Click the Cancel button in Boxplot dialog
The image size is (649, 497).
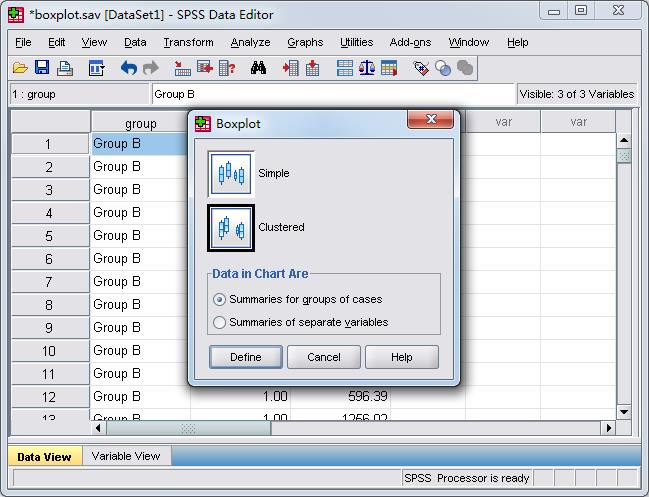point(324,357)
